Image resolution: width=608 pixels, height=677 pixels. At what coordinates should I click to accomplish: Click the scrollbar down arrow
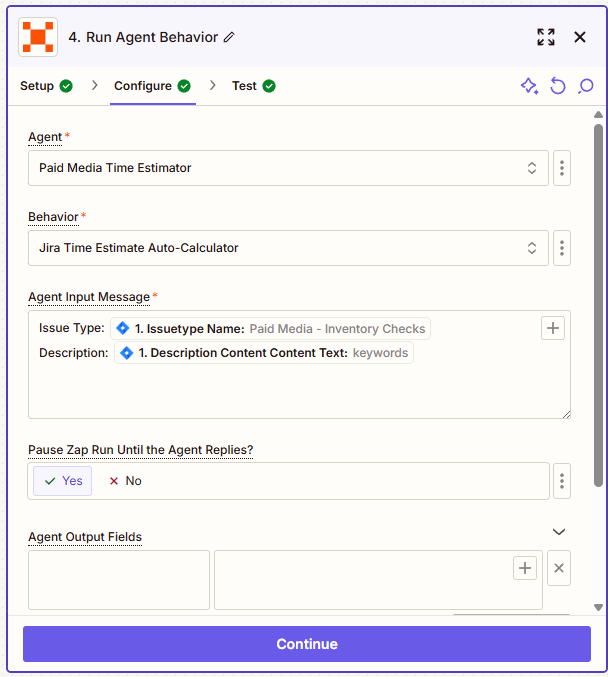[598, 607]
